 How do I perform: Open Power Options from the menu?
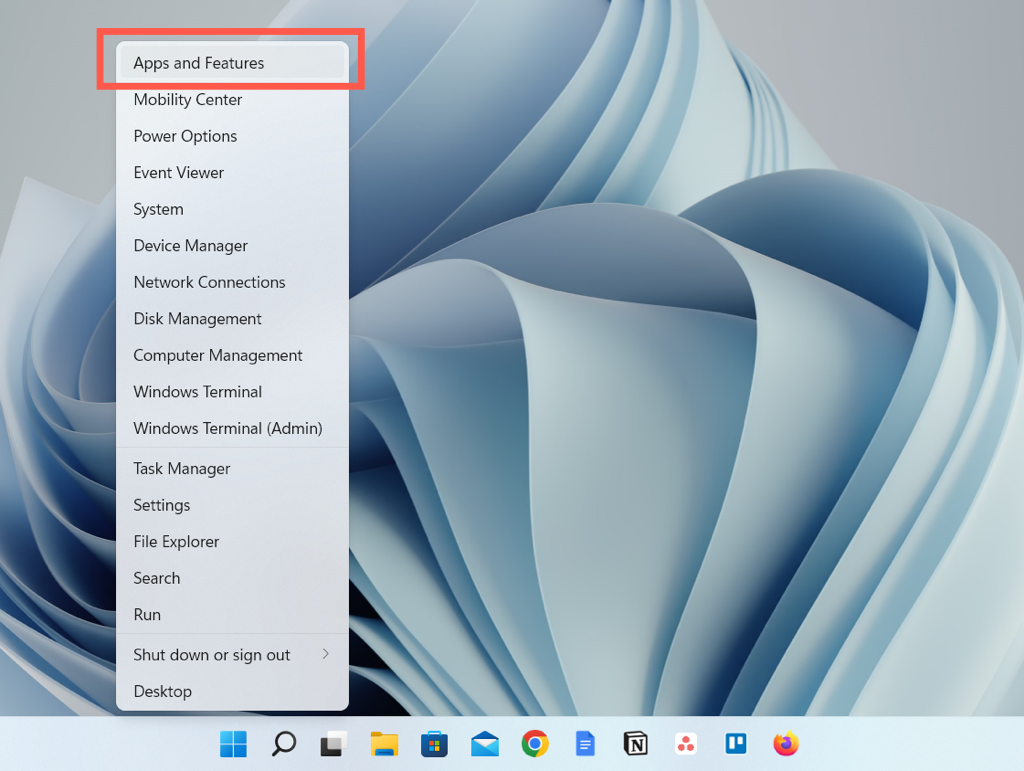(185, 136)
